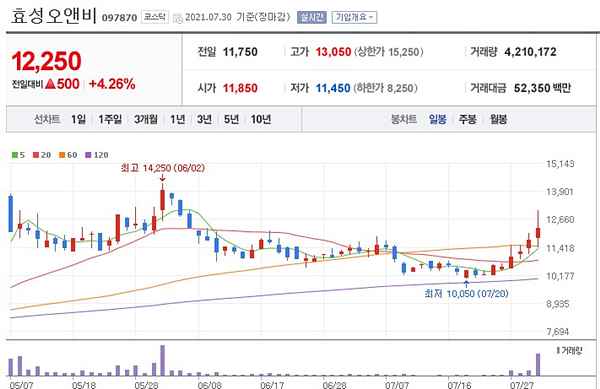Click the 최고 14,250 (06/02) high marker
Screen dimensions: 600x389
click(x=163, y=168)
